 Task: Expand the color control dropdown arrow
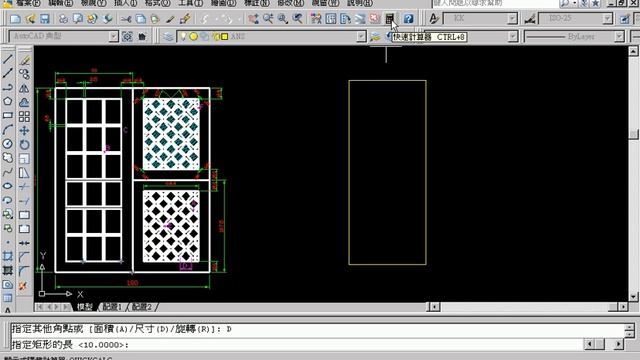click(x=513, y=37)
